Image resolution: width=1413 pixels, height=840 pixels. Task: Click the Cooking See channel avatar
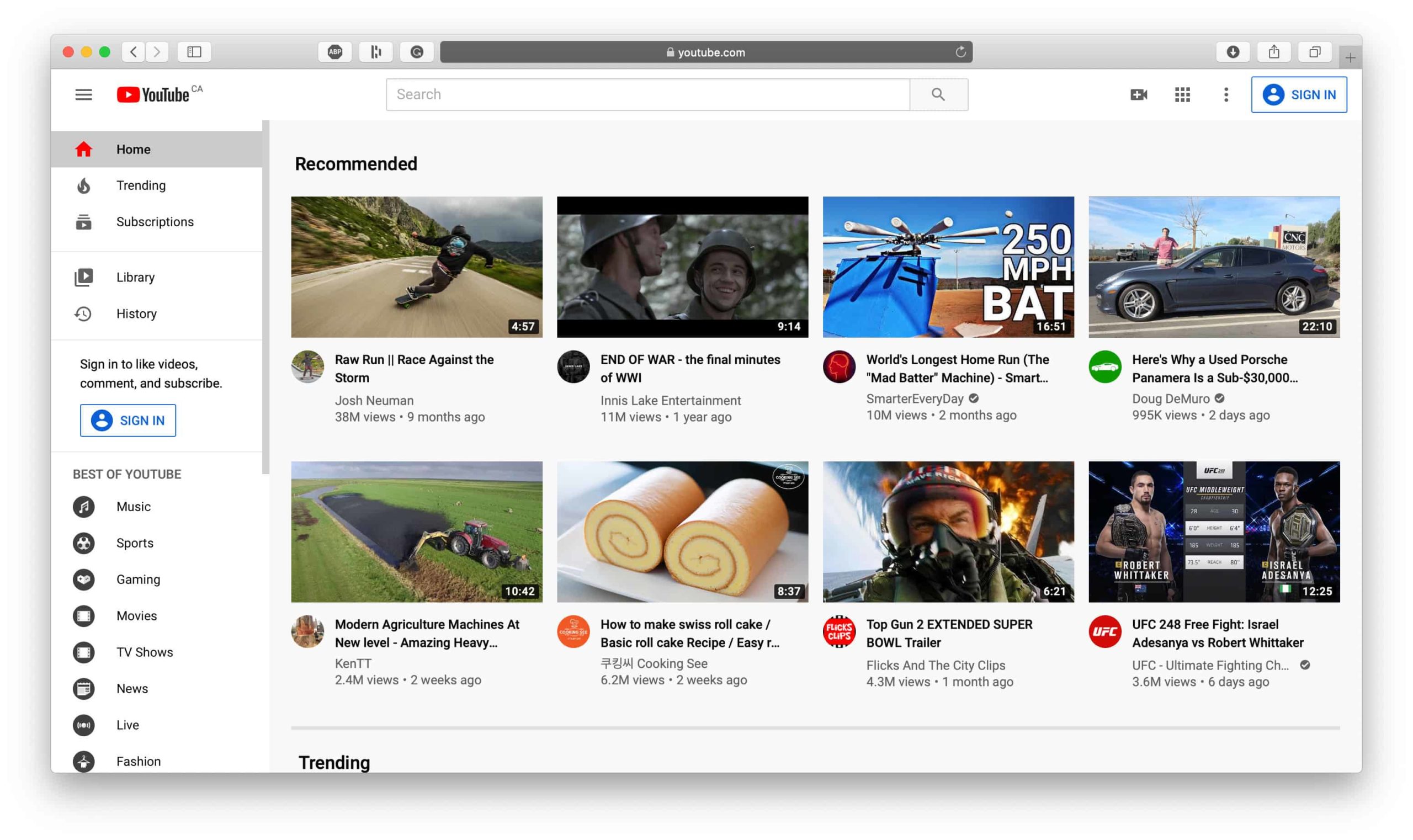pos(573,632)
